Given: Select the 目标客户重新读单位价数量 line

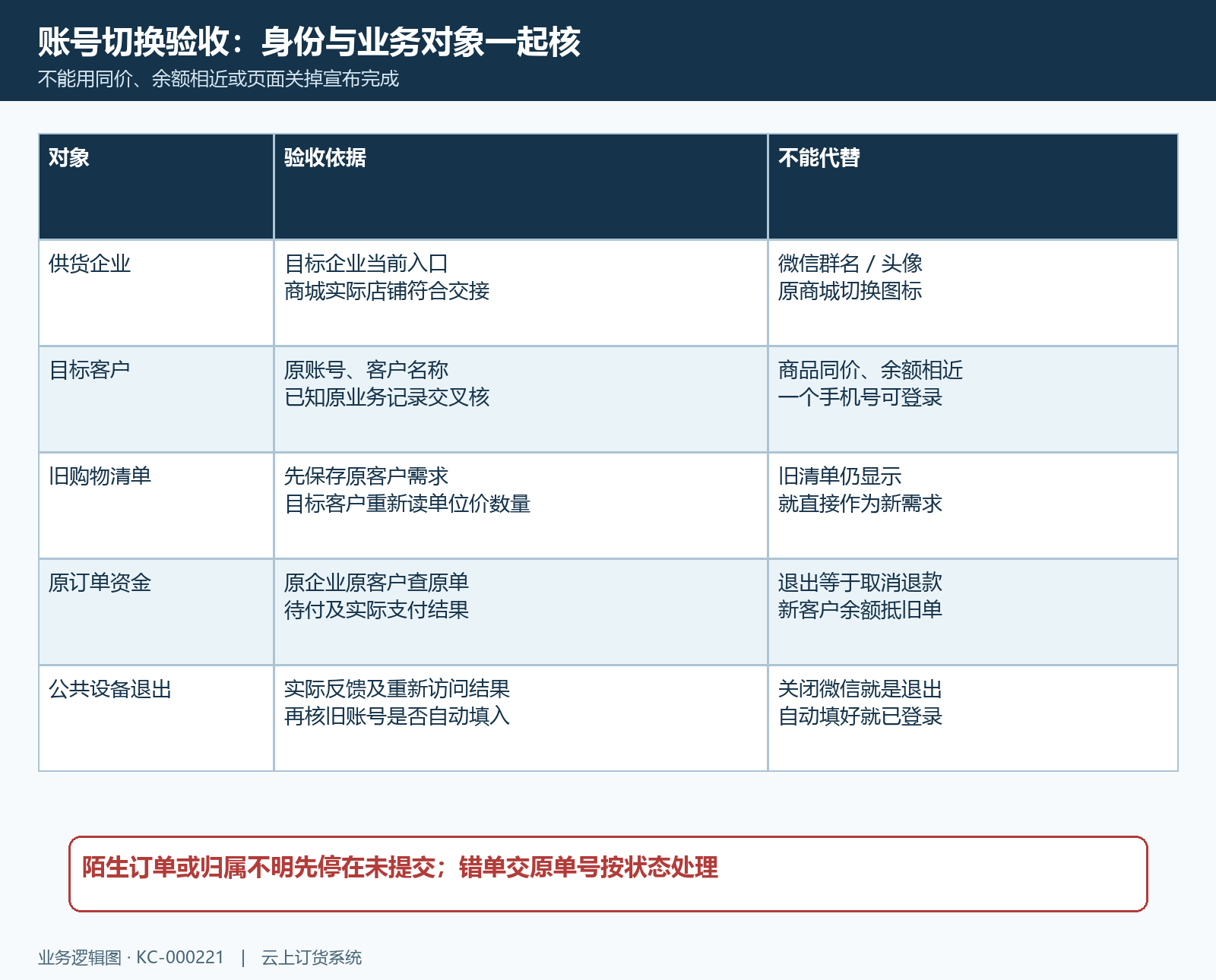Looking at the screenshot, I should point(407,504).
